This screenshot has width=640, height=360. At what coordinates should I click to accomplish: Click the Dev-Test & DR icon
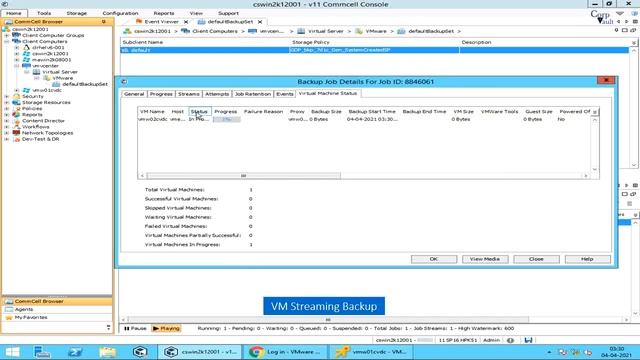click(16, 139)
